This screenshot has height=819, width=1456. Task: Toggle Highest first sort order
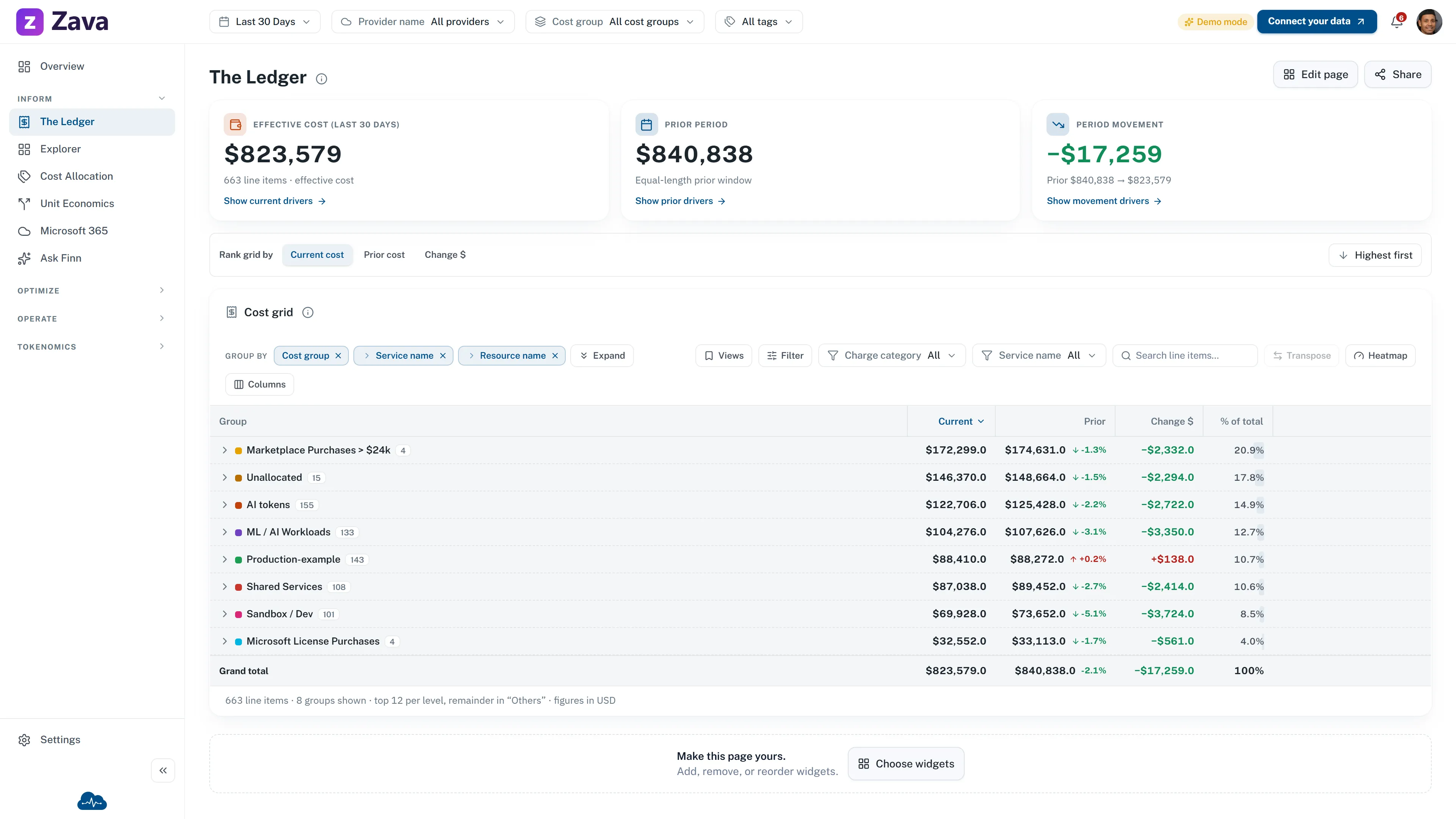tap(1375, 256)
